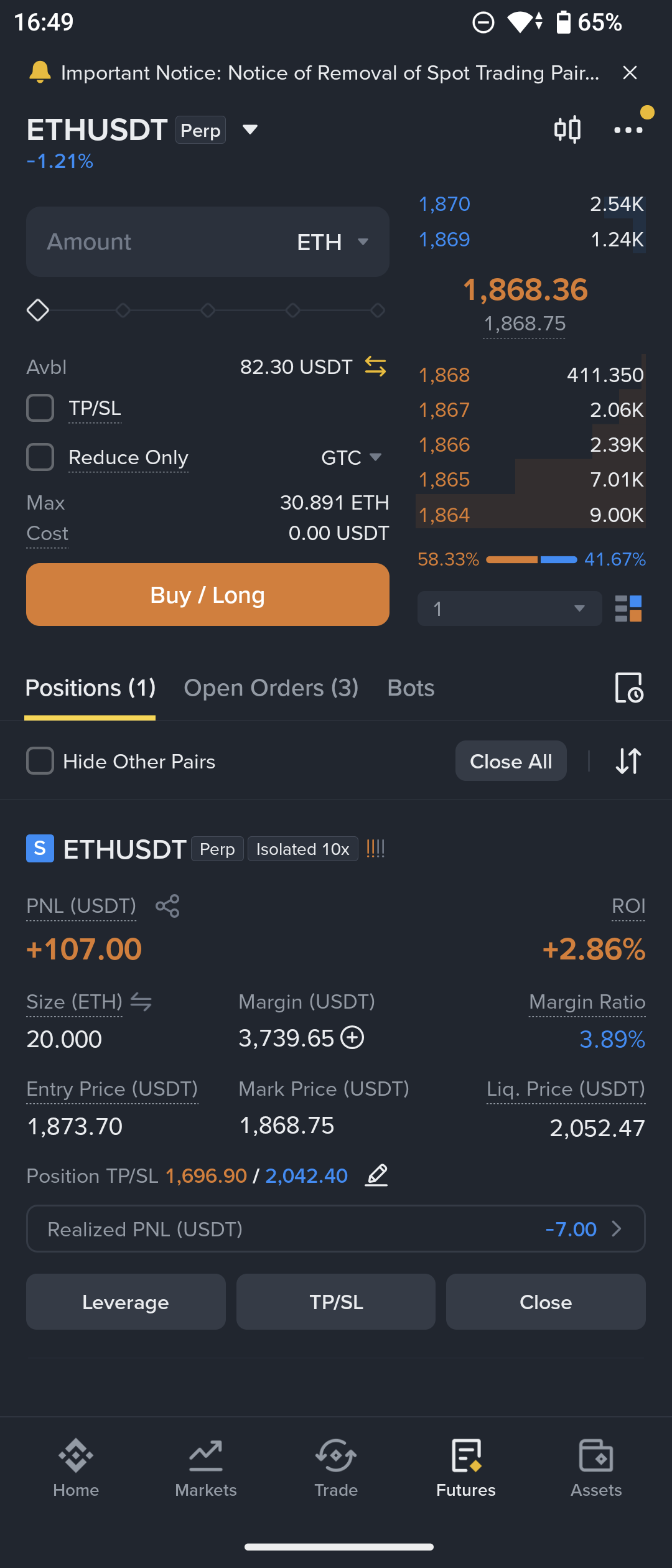The width and height of the screenshot is (672, 1568).
Task: Edit Position TP/SL with pencil icon
Action: [376, 1175]
